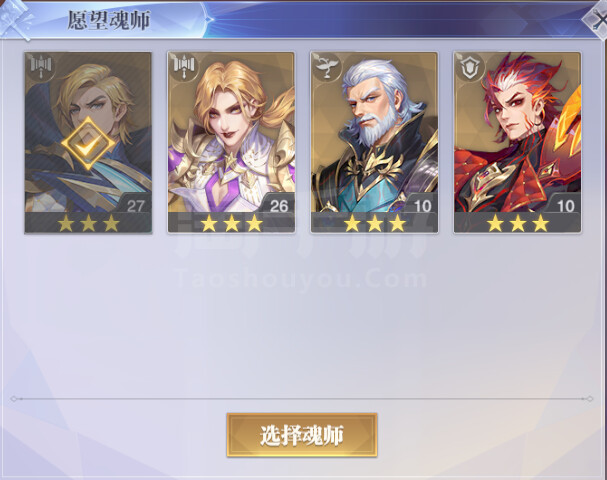Click the attack-type icon on purple-armored card
The width and height of the screenshot is (607, 480).
(x=183, y=67)
